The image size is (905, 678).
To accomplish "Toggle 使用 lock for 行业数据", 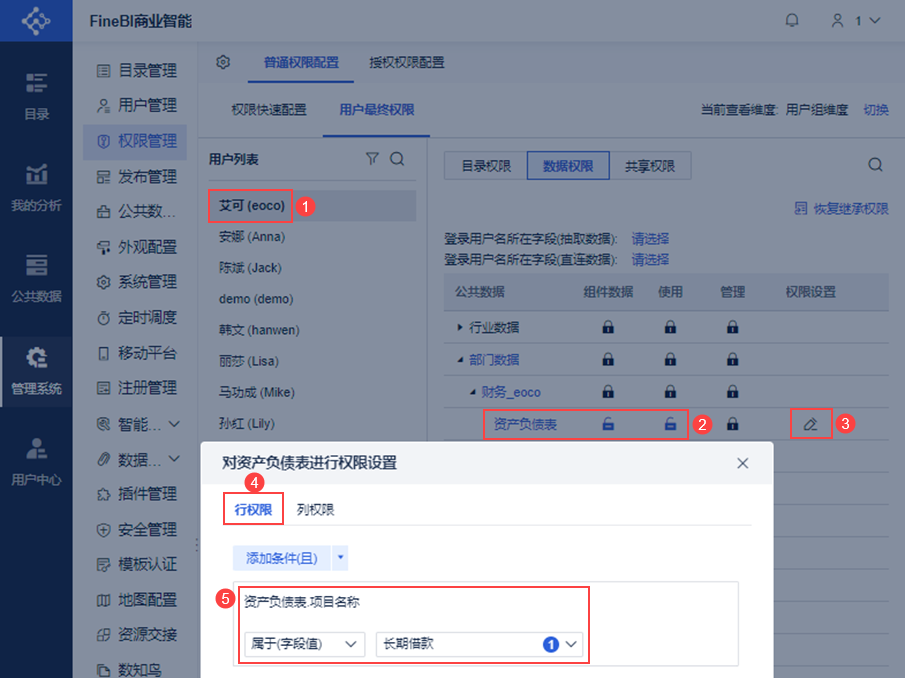I will [x=670, y=327].
